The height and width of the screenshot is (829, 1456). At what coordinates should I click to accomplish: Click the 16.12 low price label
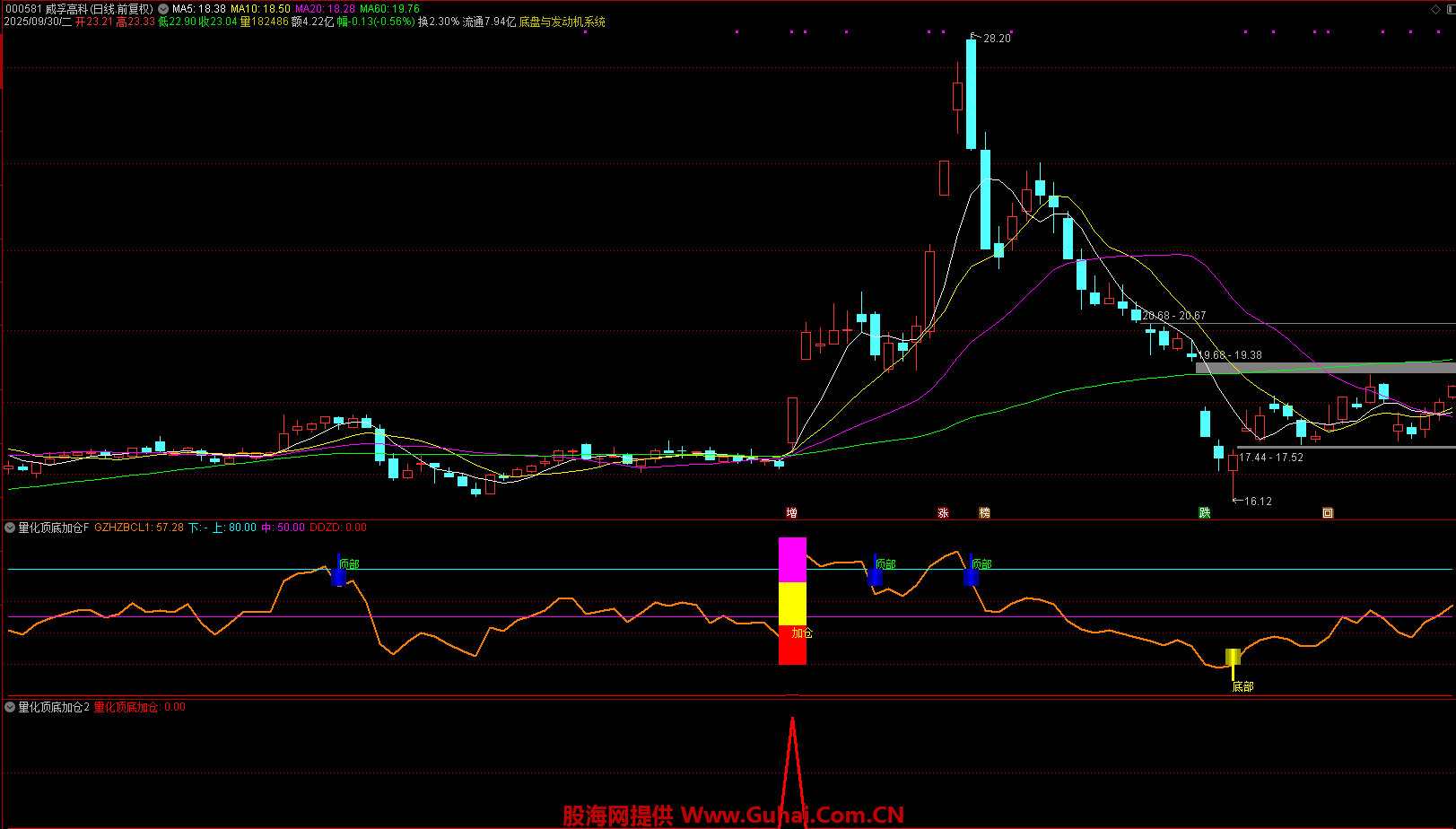[1258, 502]
